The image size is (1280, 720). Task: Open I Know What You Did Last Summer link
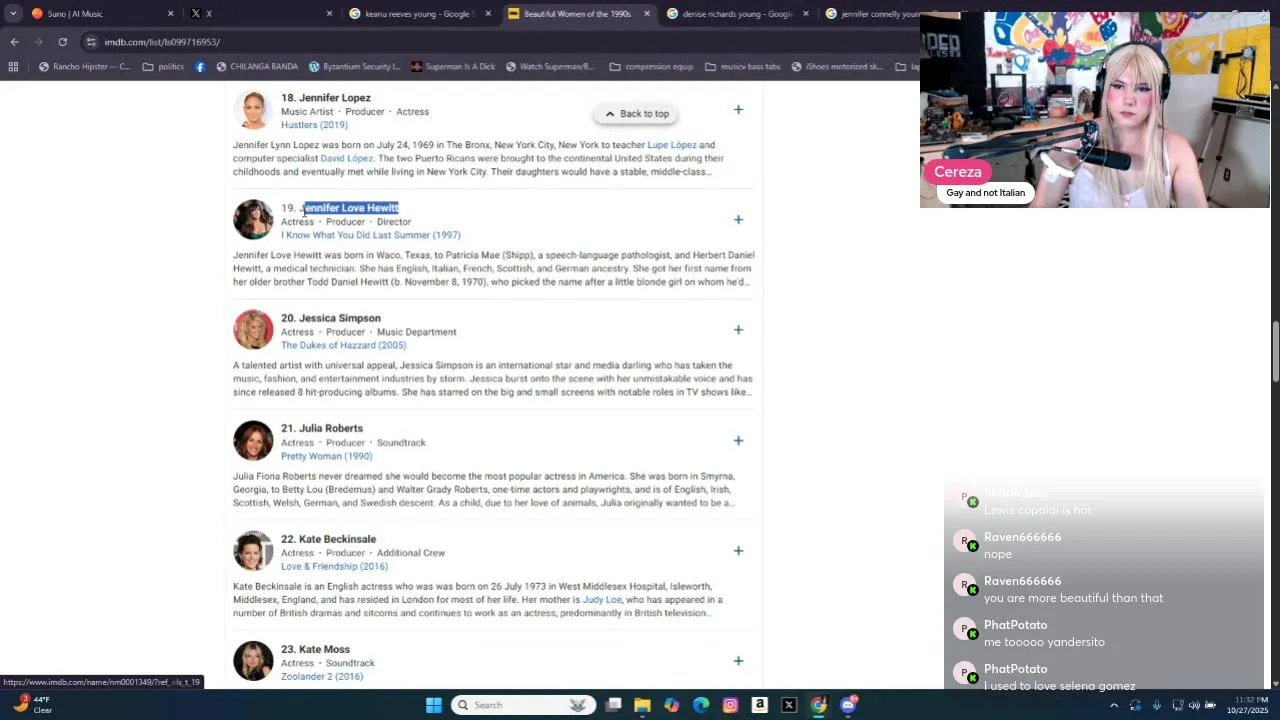tap(371, 235)
